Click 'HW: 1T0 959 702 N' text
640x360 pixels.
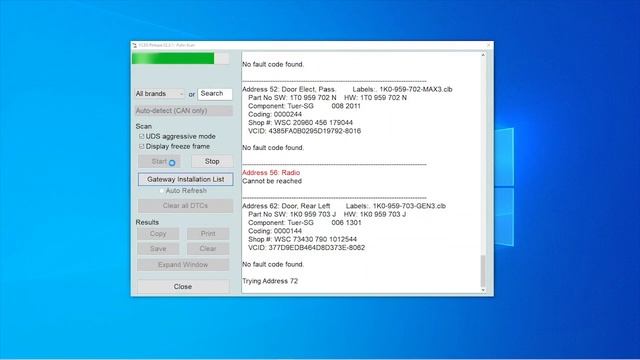pos(376,98)
